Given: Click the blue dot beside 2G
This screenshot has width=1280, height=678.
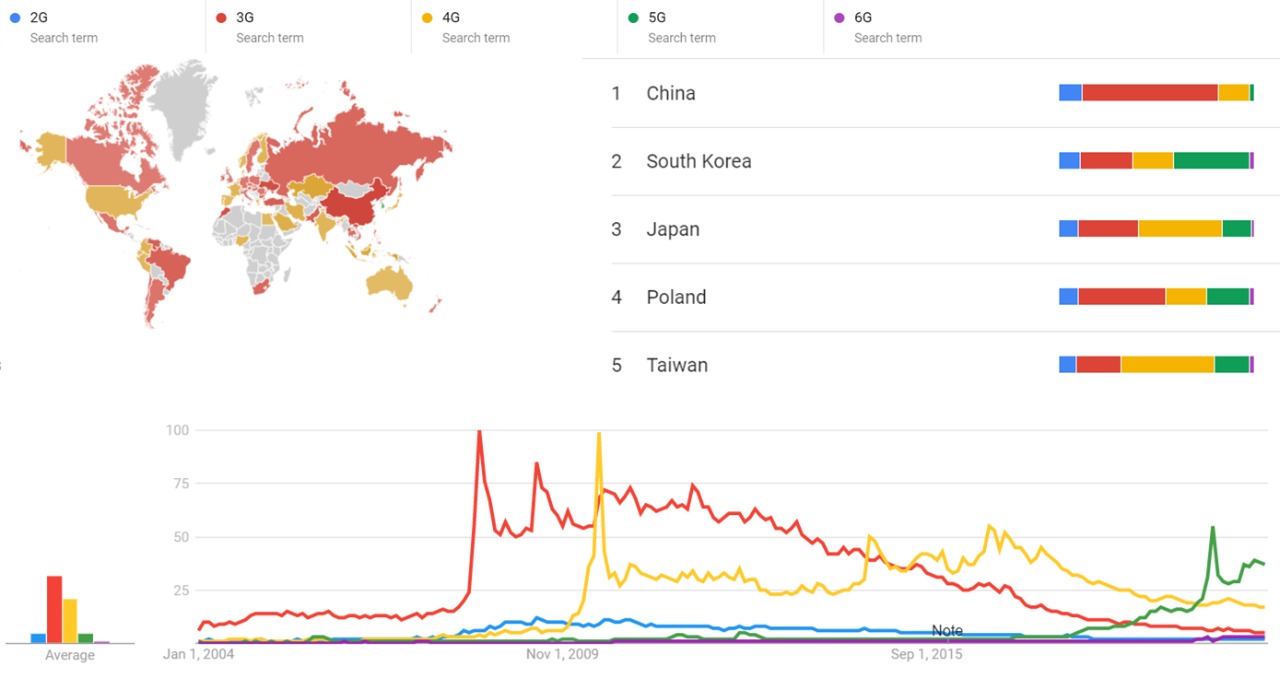Looking at the screenshot, I should 15,17.
